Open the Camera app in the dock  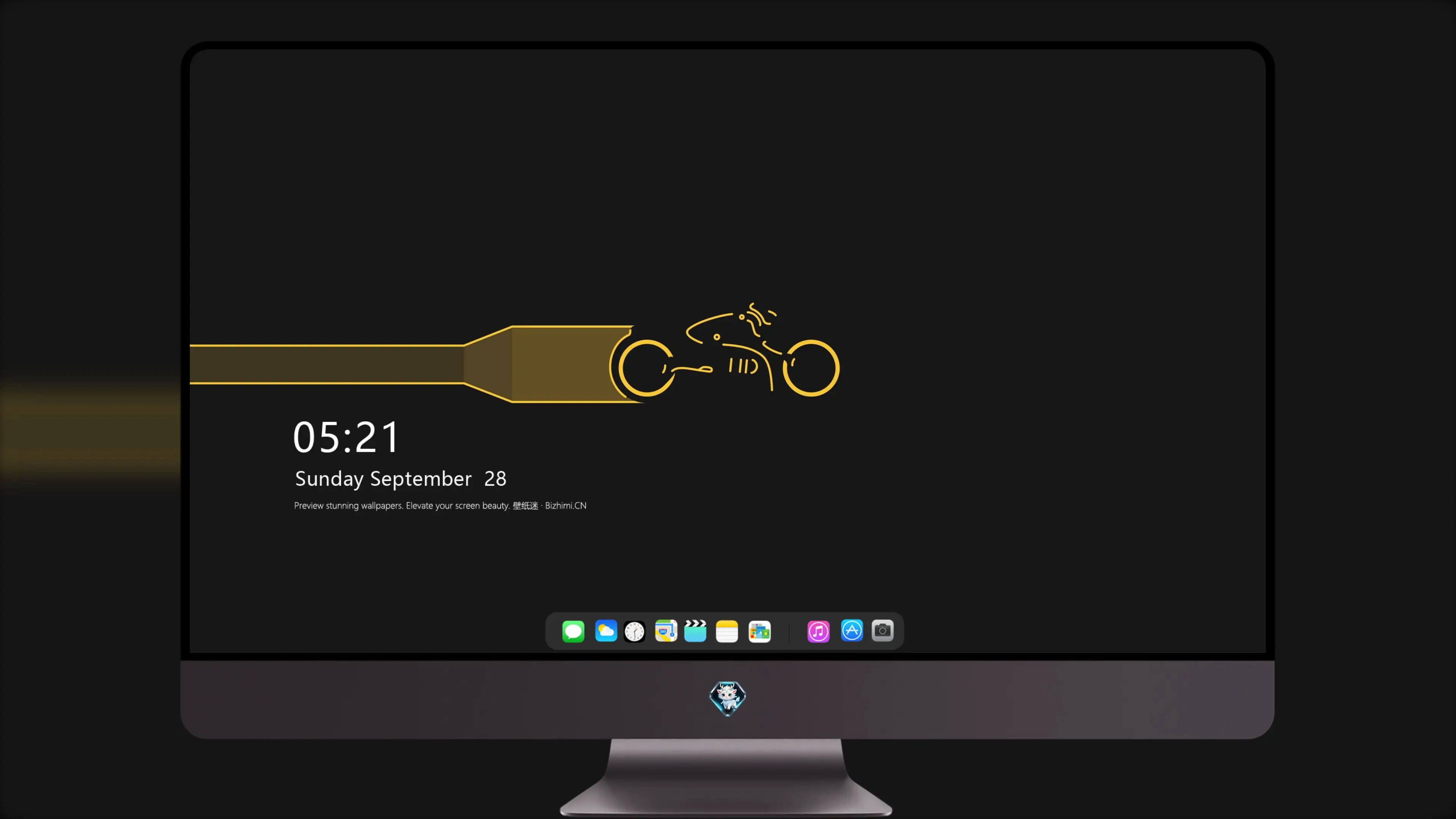click(x=882, y=631)
